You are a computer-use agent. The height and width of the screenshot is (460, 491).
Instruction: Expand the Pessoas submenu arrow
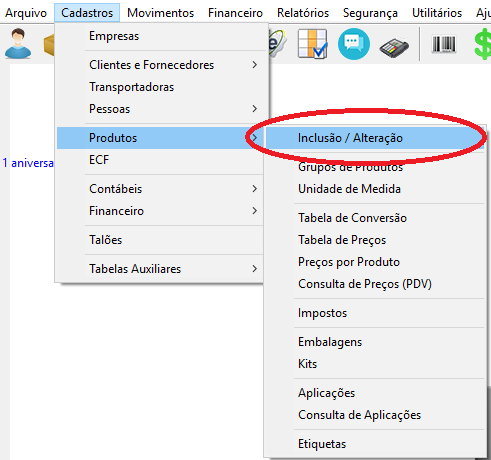(x=255, y=109)
